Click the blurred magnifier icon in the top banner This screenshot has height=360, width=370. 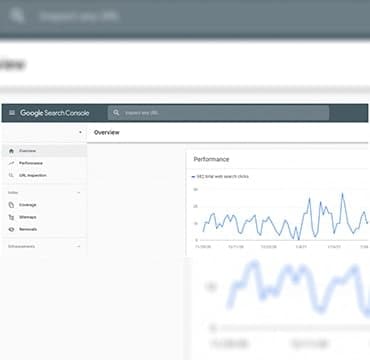pyautogui.click(x=17, y=16)
